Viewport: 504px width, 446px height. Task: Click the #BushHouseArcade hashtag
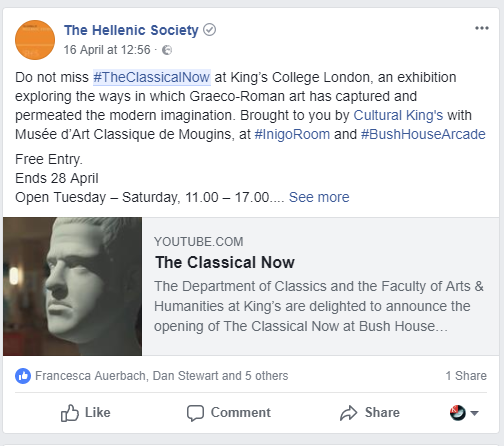point(423,134)
